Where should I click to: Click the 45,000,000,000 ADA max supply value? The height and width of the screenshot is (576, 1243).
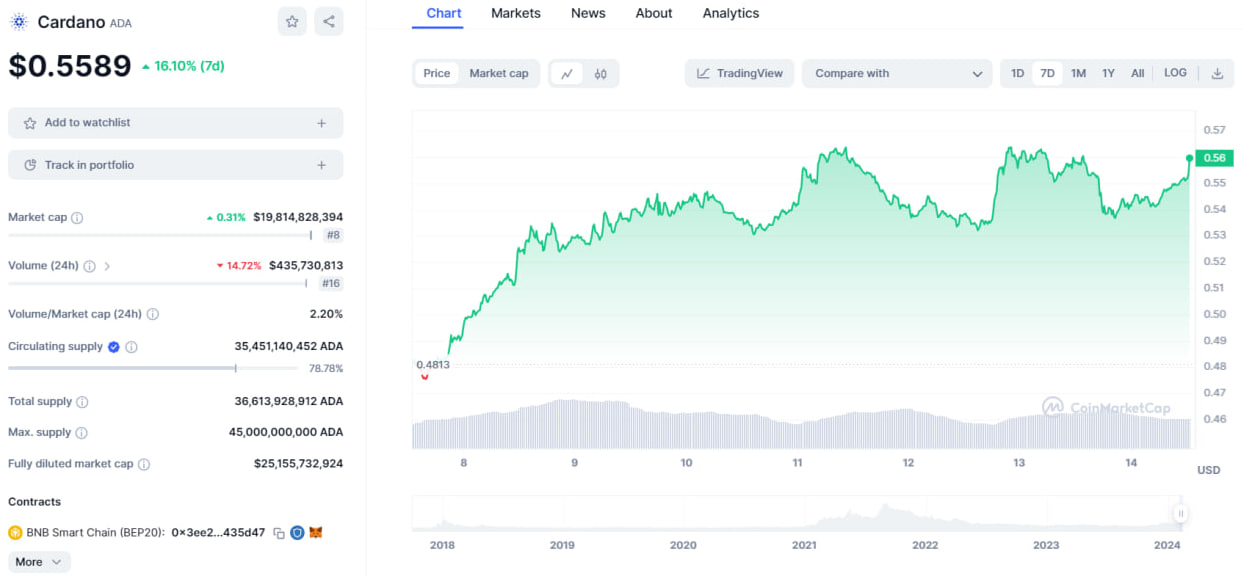(286, 433)
